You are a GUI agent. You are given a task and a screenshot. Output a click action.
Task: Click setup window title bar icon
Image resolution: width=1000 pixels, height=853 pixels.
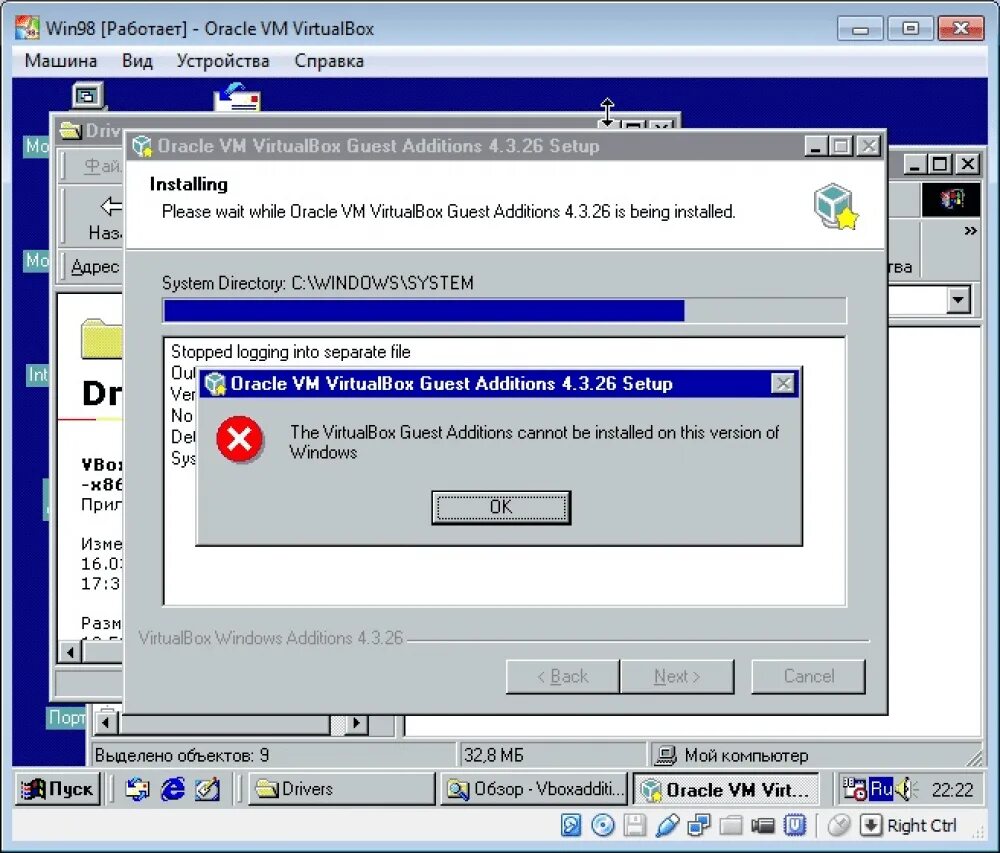pos(142,147)
